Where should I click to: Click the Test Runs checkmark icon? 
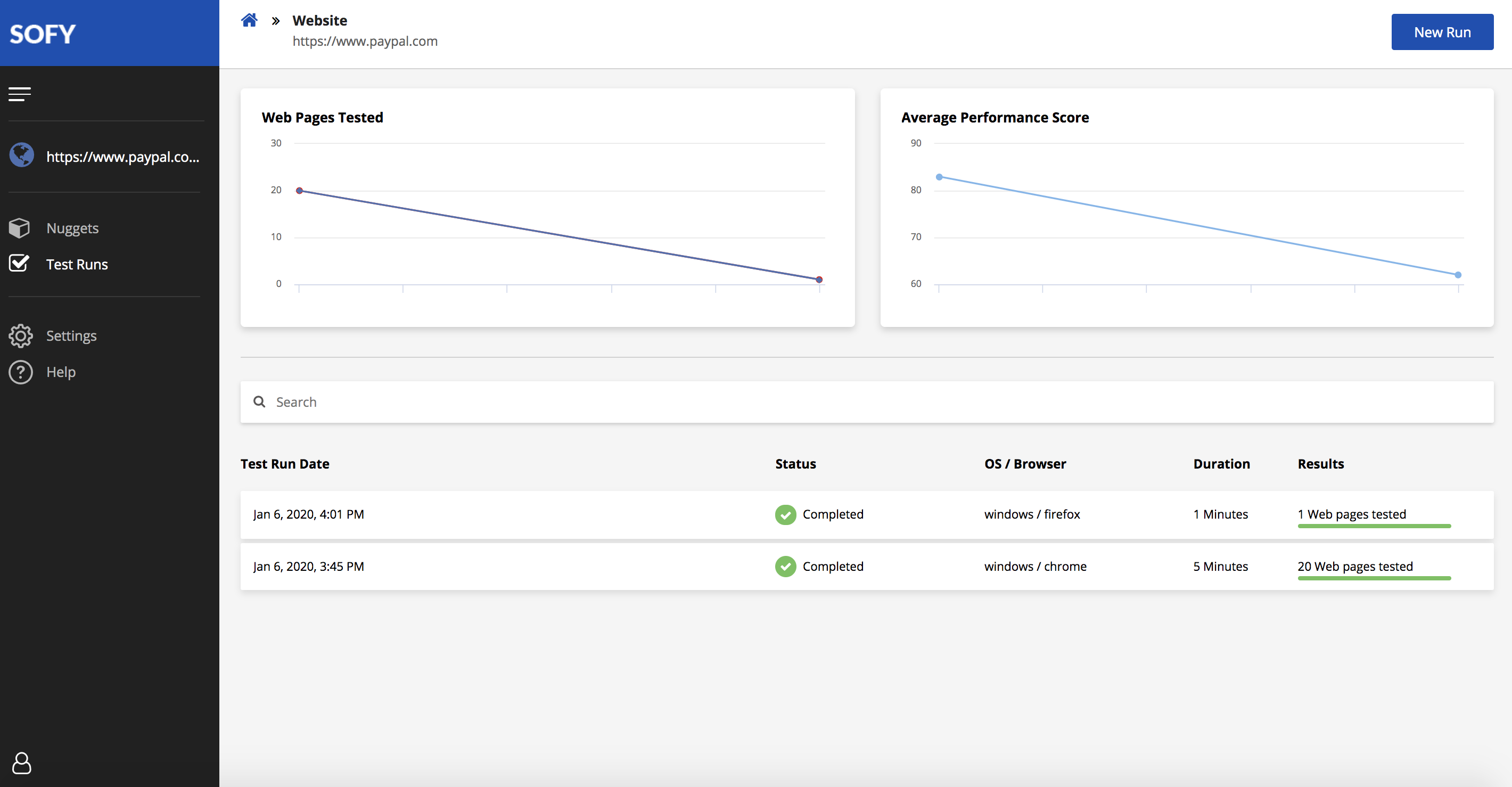click(19, 264)
